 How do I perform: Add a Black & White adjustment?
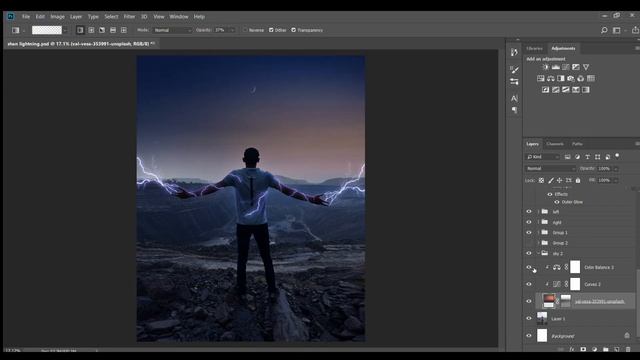pyautogui.click(x=561, y=78)
